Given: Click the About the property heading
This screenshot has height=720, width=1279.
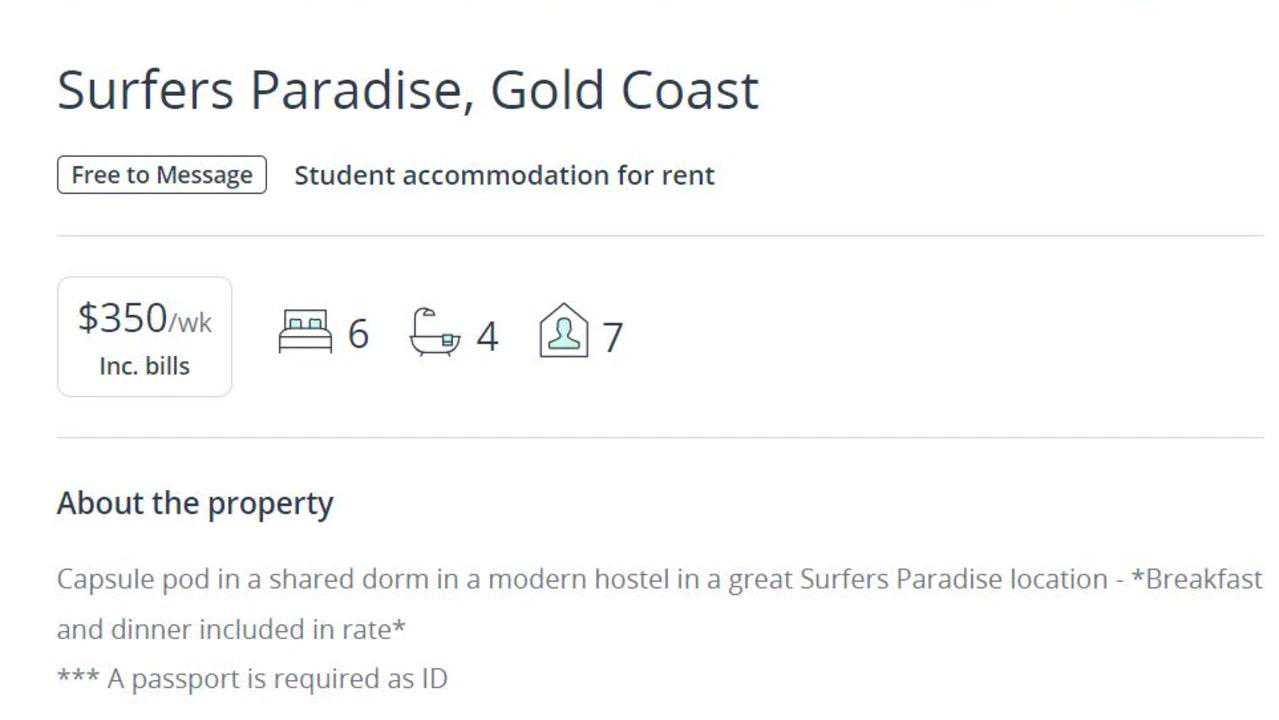Looking at the screenshot, I should [195, 503].
